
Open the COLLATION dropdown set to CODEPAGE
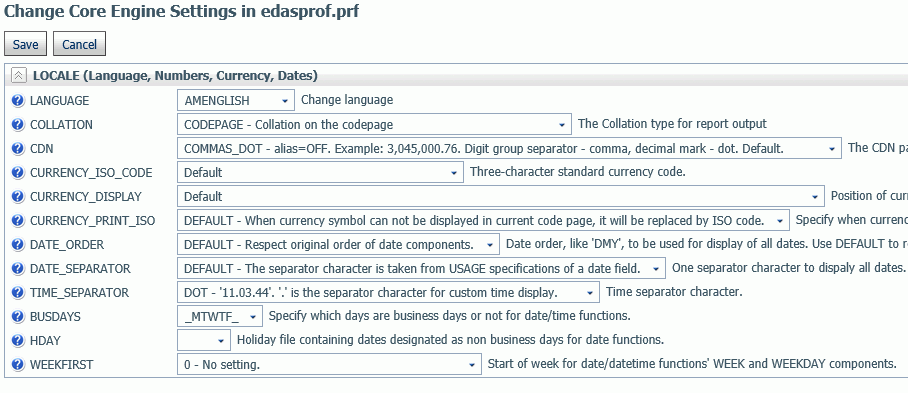tap(374, 124)
